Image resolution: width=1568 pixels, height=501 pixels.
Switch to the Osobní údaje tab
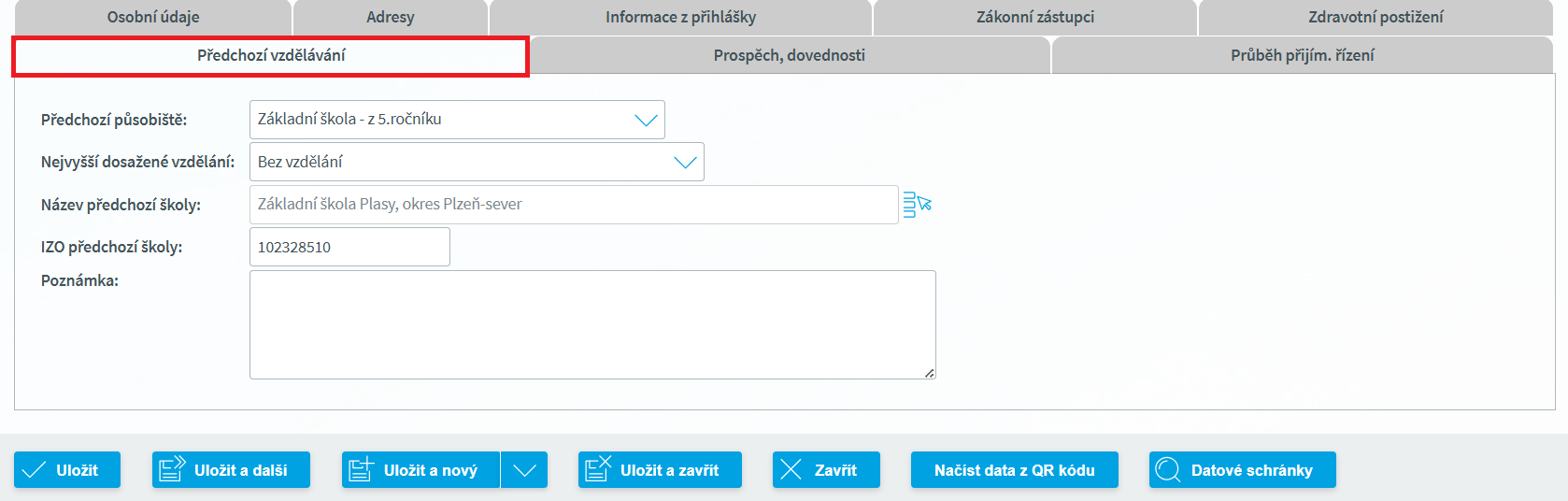[153, 17]
